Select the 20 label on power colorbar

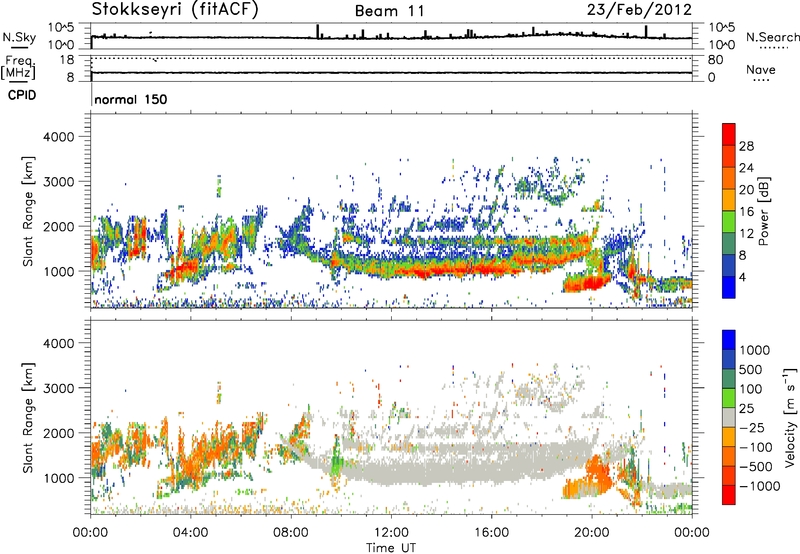point(746,190)
